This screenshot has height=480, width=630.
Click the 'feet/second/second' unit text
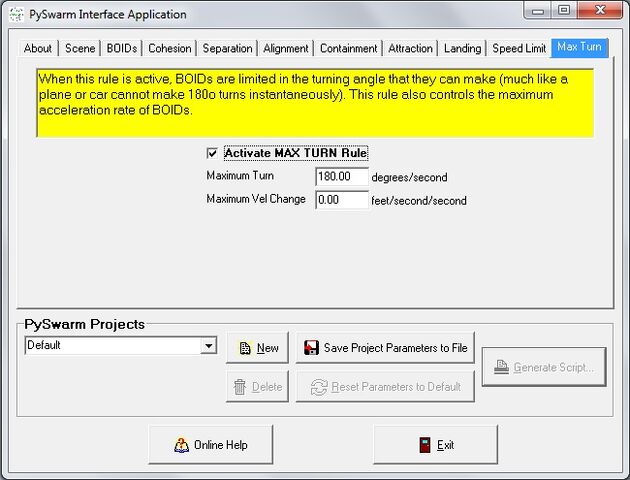[419, 200]
